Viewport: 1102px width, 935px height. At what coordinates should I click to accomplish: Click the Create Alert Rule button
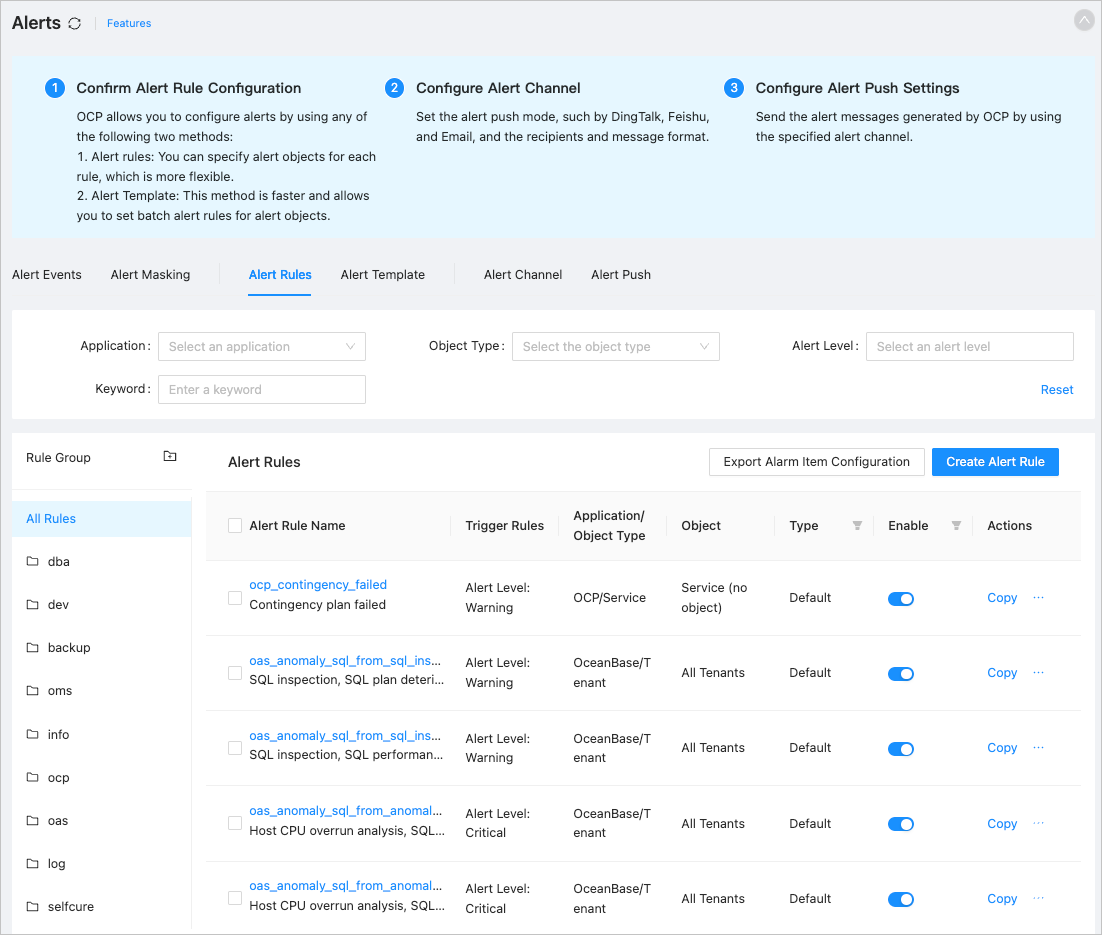(995, 462)
